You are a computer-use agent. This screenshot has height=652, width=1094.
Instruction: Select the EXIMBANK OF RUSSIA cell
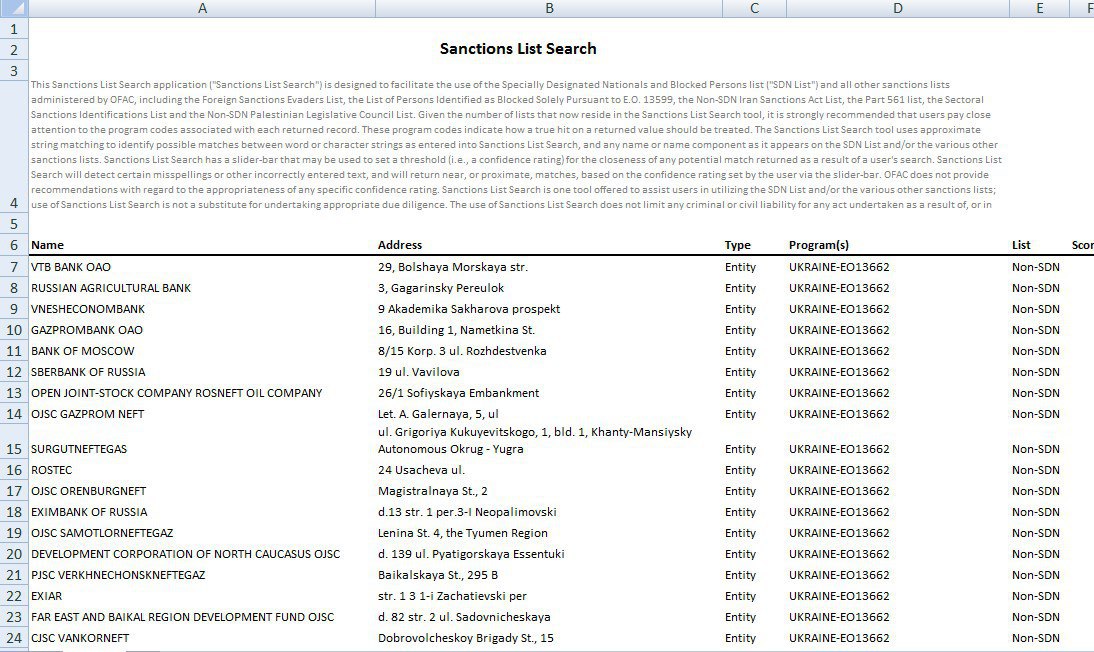click(202, 512)
